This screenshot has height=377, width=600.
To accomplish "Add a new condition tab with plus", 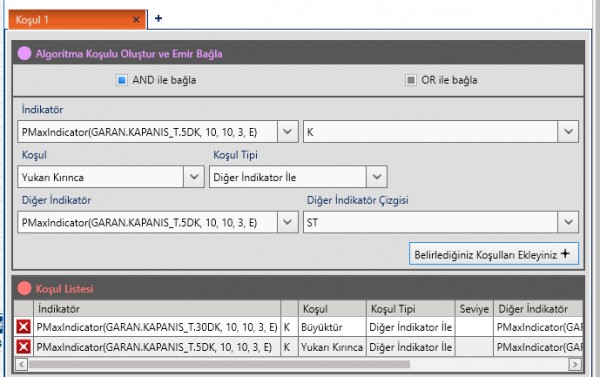I will 158,18.
